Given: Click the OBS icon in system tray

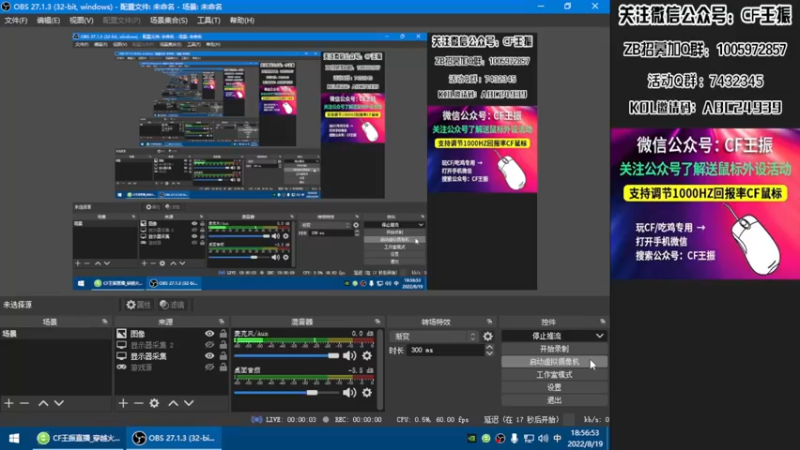Looking at the screenshot, I should click(x=500, y=438).
